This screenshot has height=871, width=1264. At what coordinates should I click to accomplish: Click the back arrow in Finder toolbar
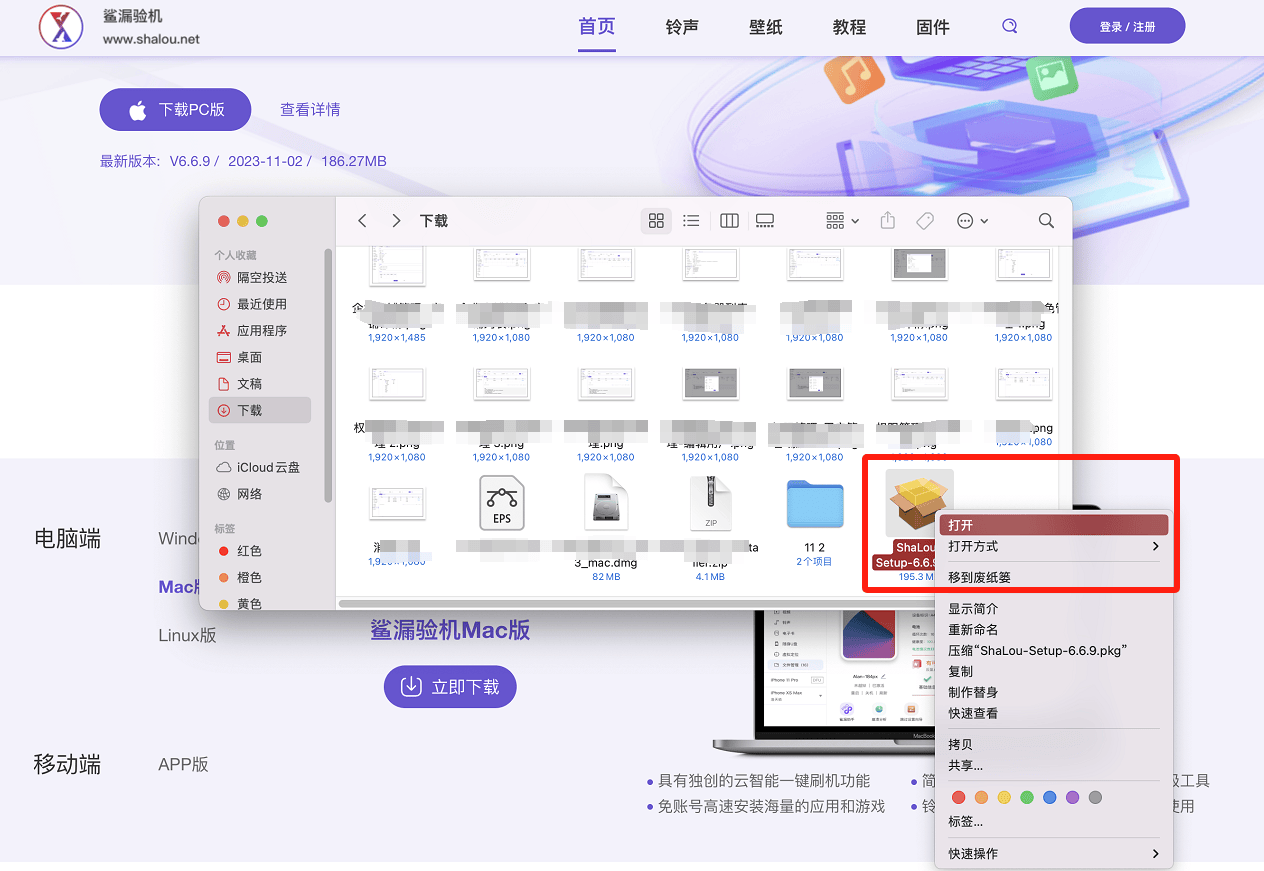pyautogui.click(x=362, y=220)
